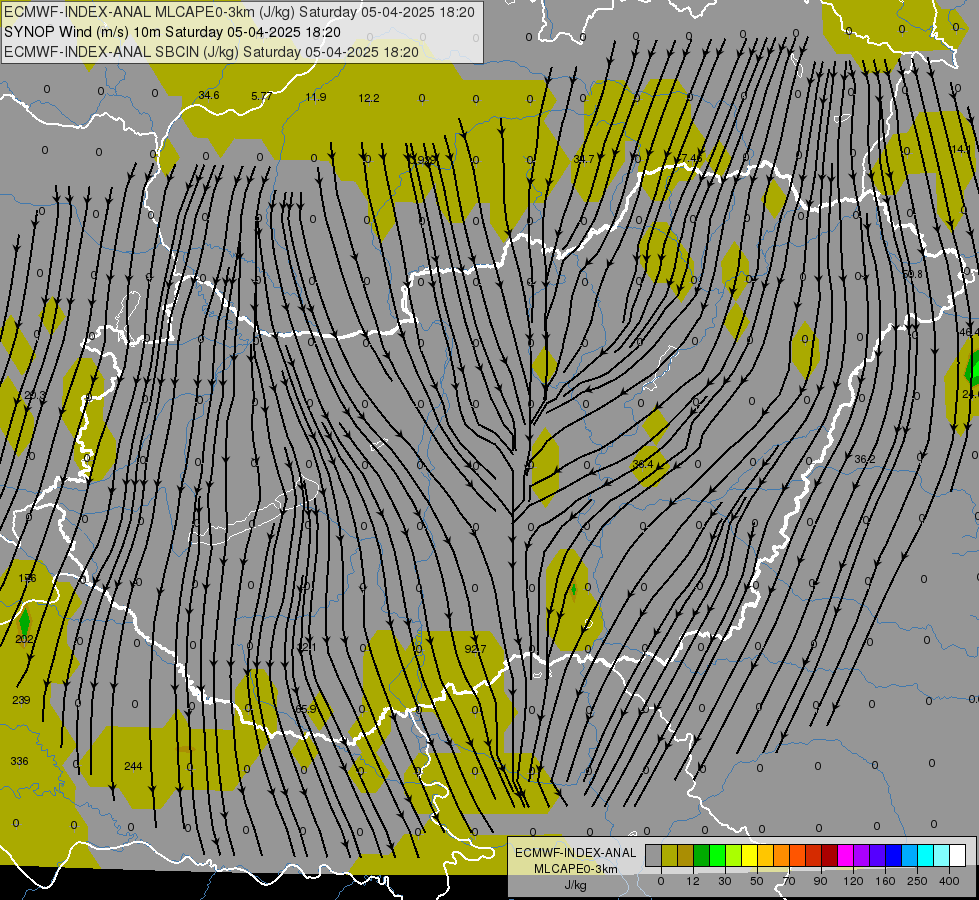The height and width of the screenshot is (900, 979).
Task: Click the purple legend swatch after magenta
Action: (862, 855)
